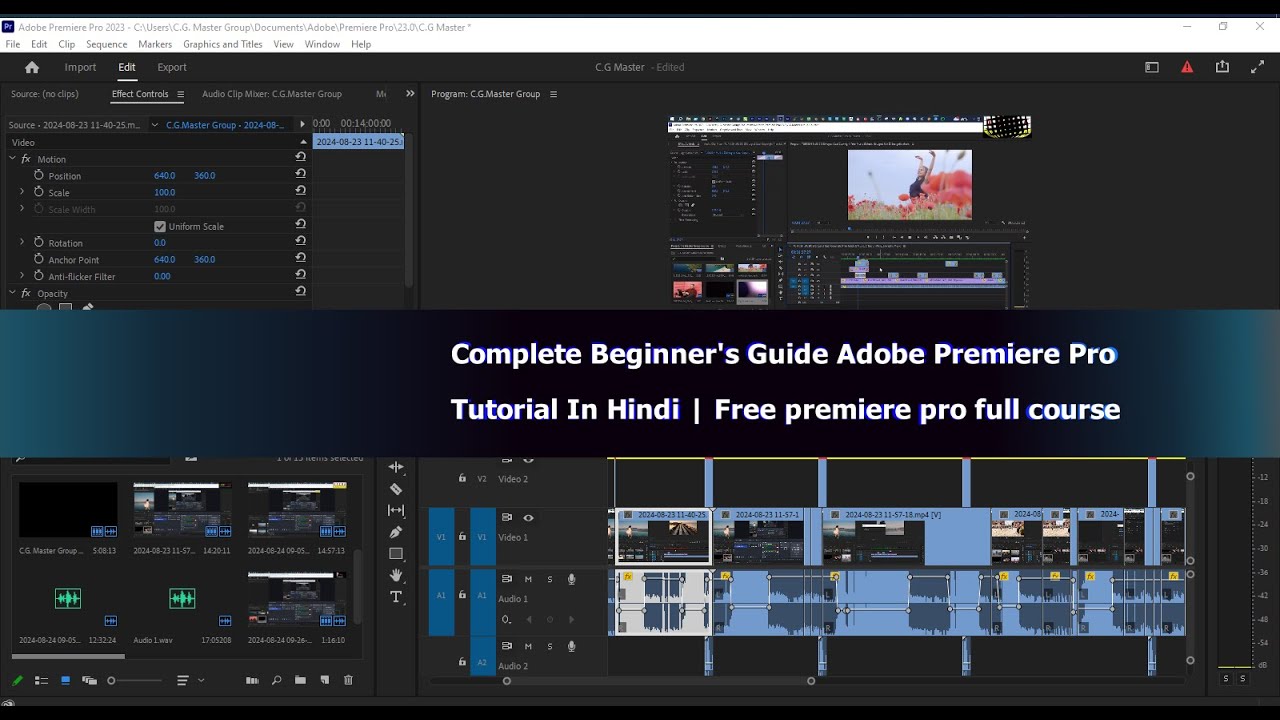Show hidden panel tabs overflow chevrons

409,94
